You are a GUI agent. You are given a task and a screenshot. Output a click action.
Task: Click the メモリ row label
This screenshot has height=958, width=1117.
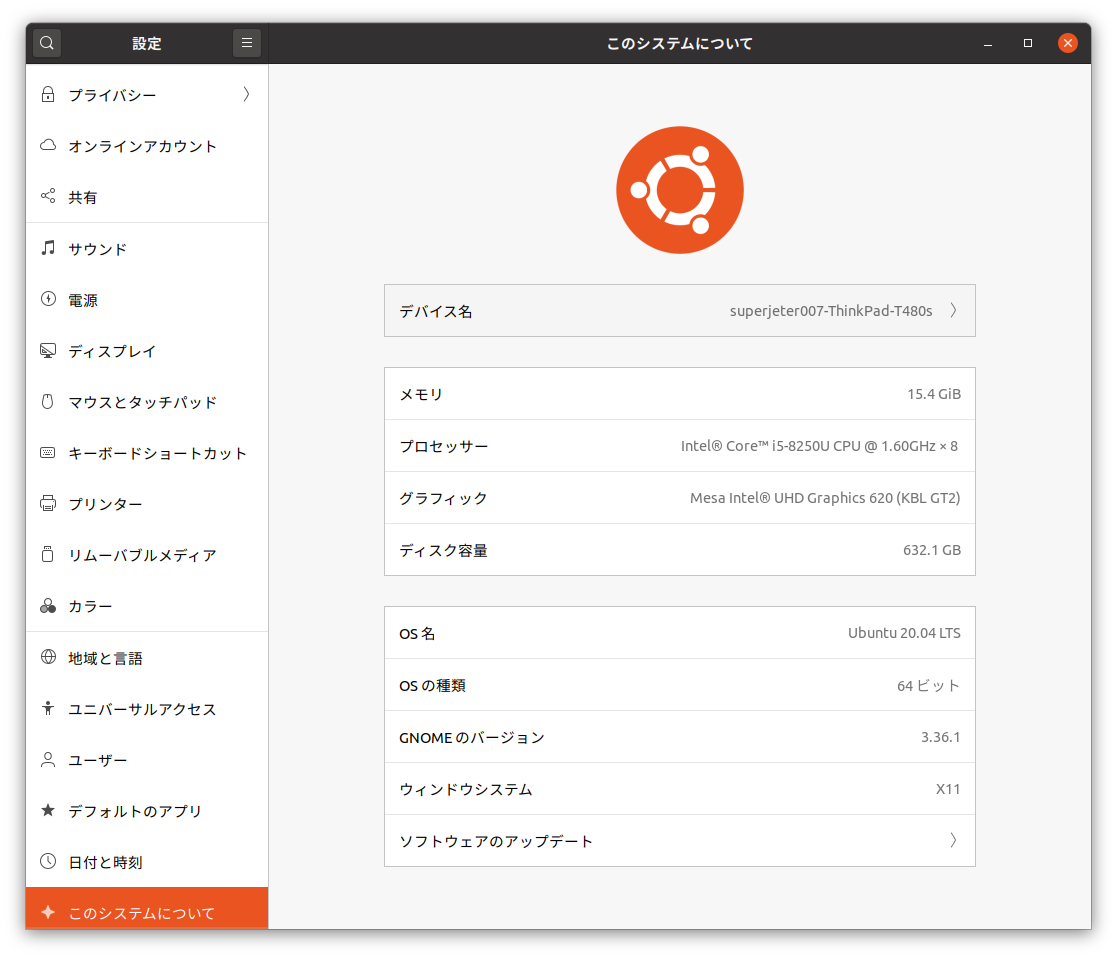(421, 394)
